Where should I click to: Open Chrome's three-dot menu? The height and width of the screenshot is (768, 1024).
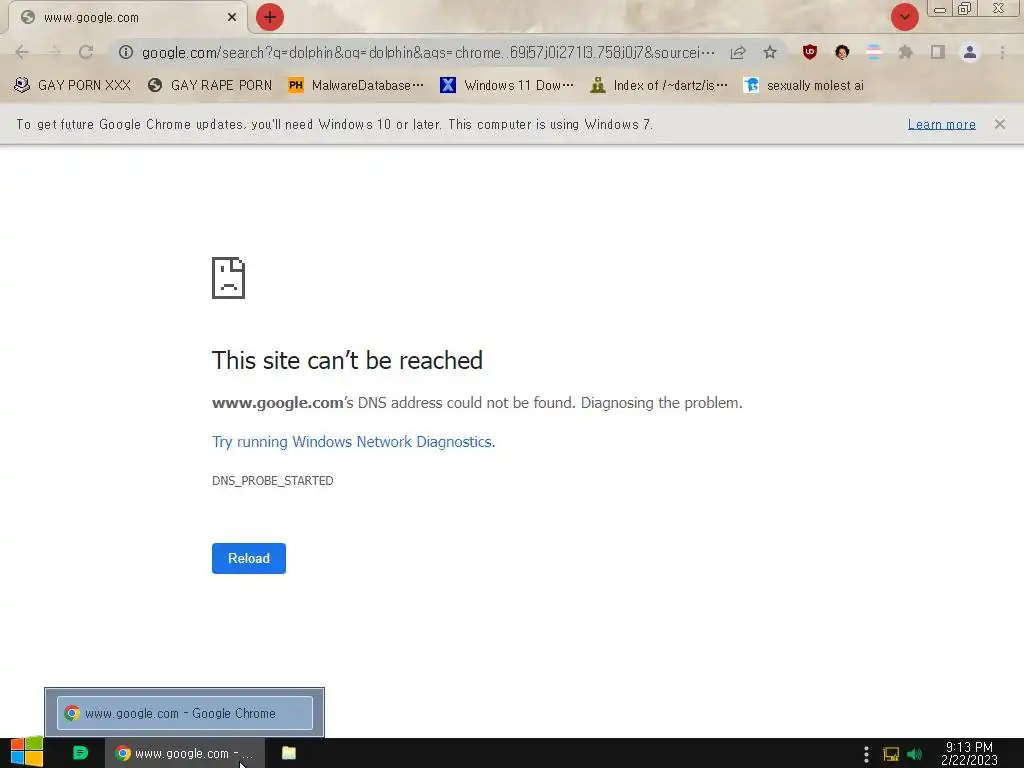point(1002,52)
